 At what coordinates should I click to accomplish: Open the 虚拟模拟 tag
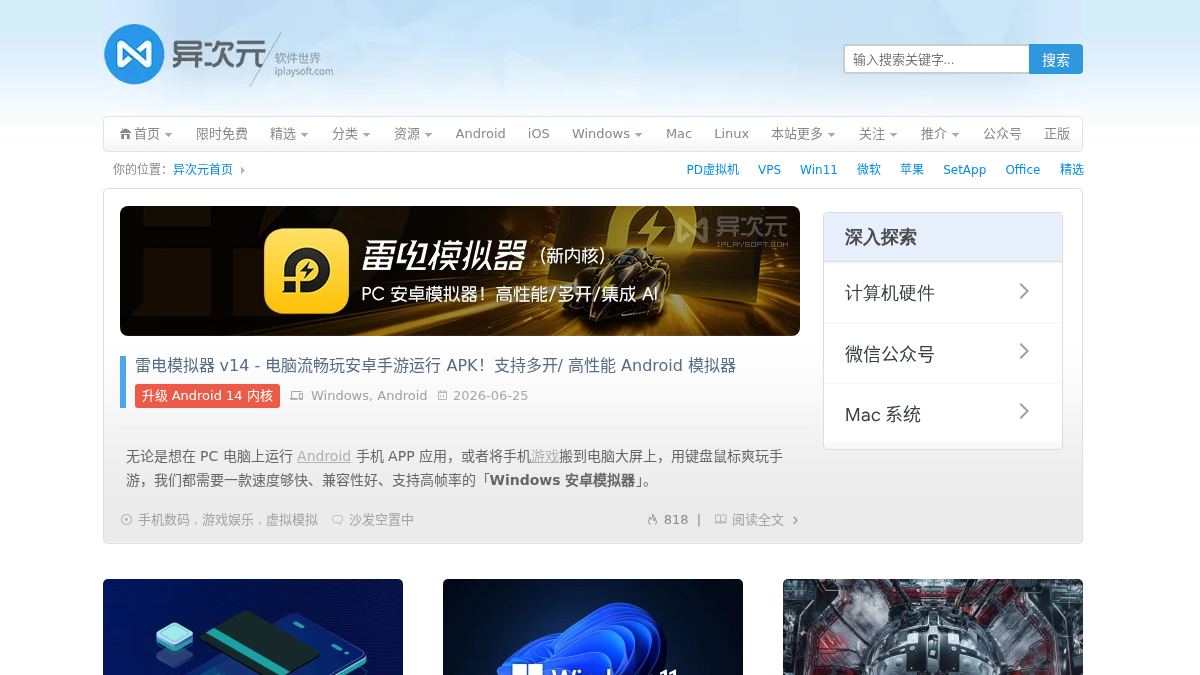click(292, 520)
